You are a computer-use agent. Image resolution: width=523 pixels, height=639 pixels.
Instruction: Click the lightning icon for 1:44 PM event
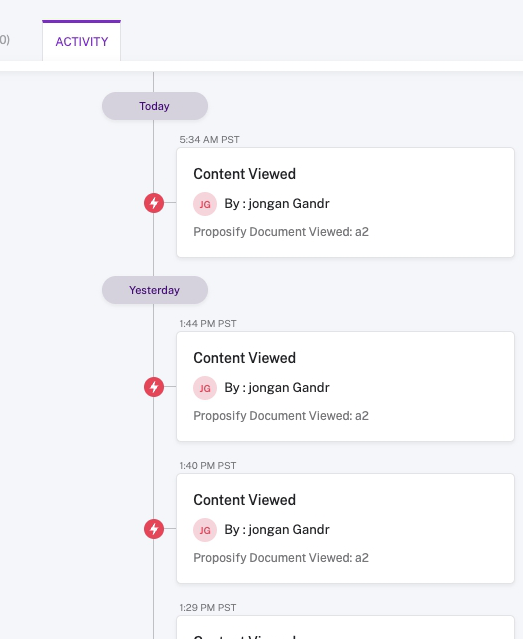(154, 387)
